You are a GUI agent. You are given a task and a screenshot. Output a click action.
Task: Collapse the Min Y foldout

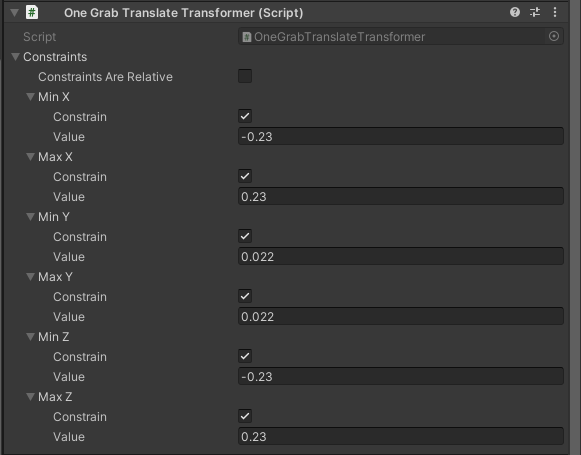pos(30,217)
